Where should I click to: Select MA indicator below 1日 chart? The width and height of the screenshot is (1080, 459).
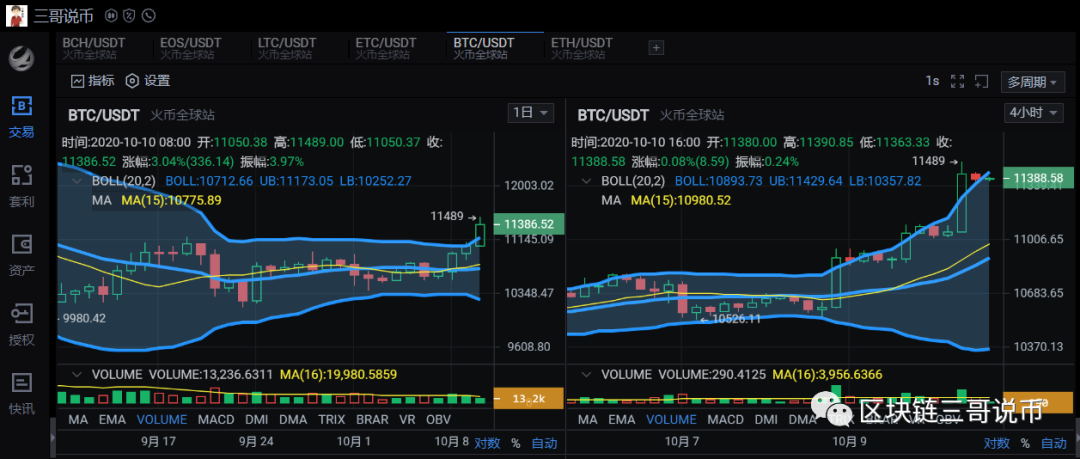(78, 419)
